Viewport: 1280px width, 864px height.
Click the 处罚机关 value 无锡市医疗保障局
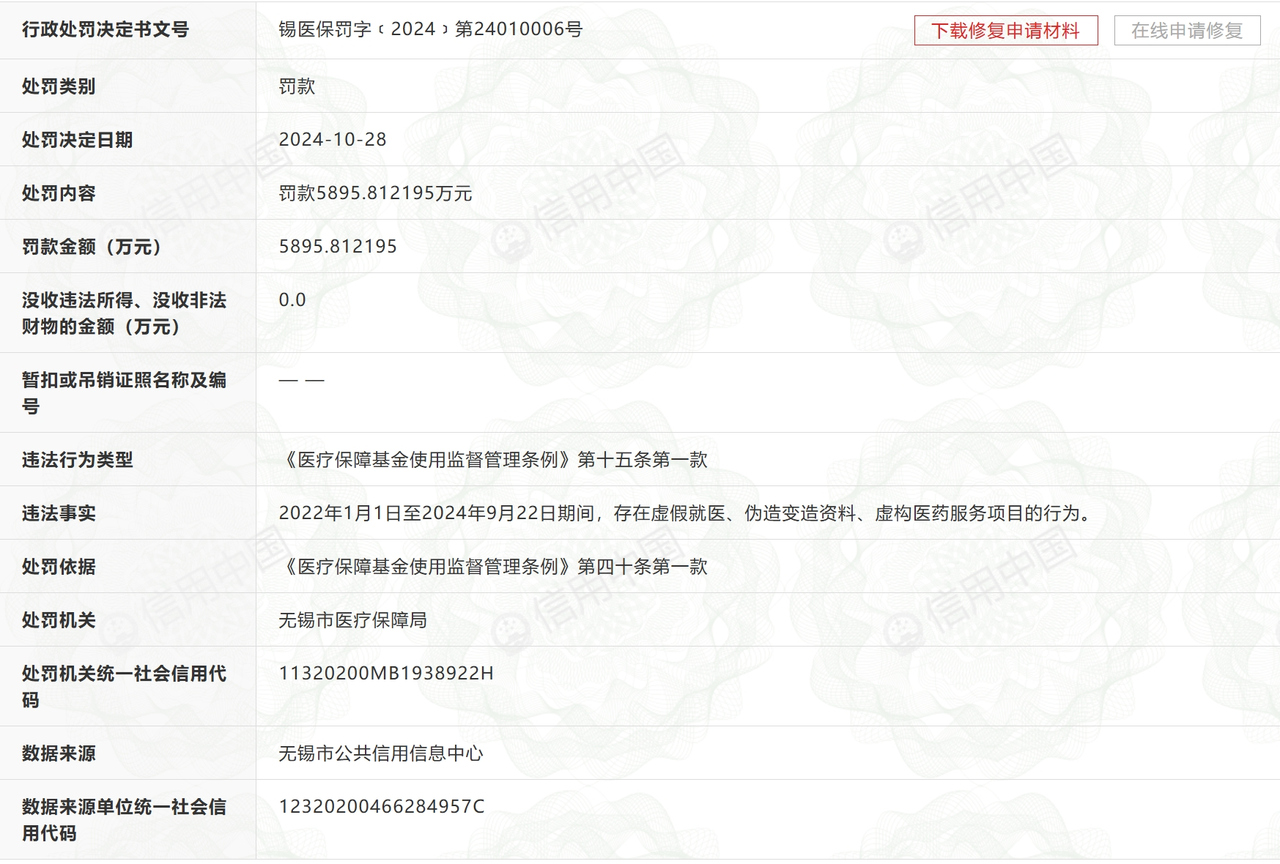coord(353,619)
